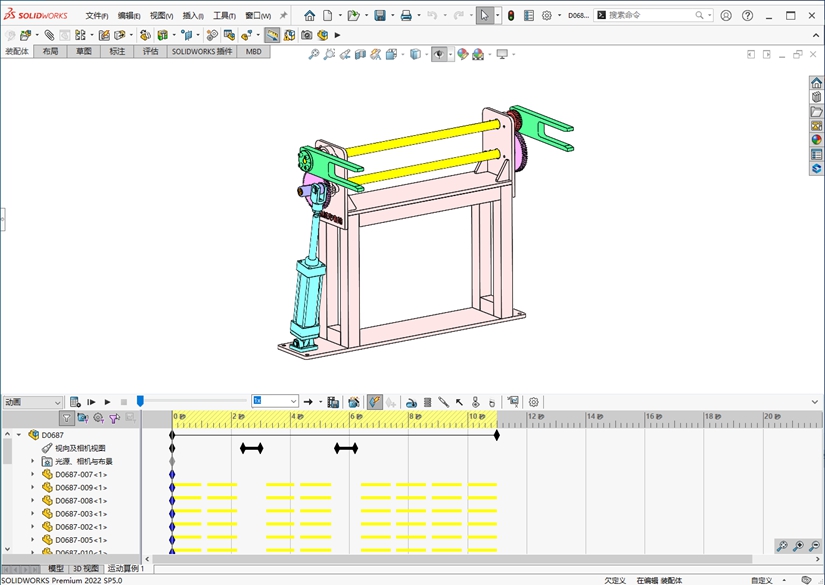The image size is (825, 585).
Task: Open the File Properties list icon
Action: point(529,15)
